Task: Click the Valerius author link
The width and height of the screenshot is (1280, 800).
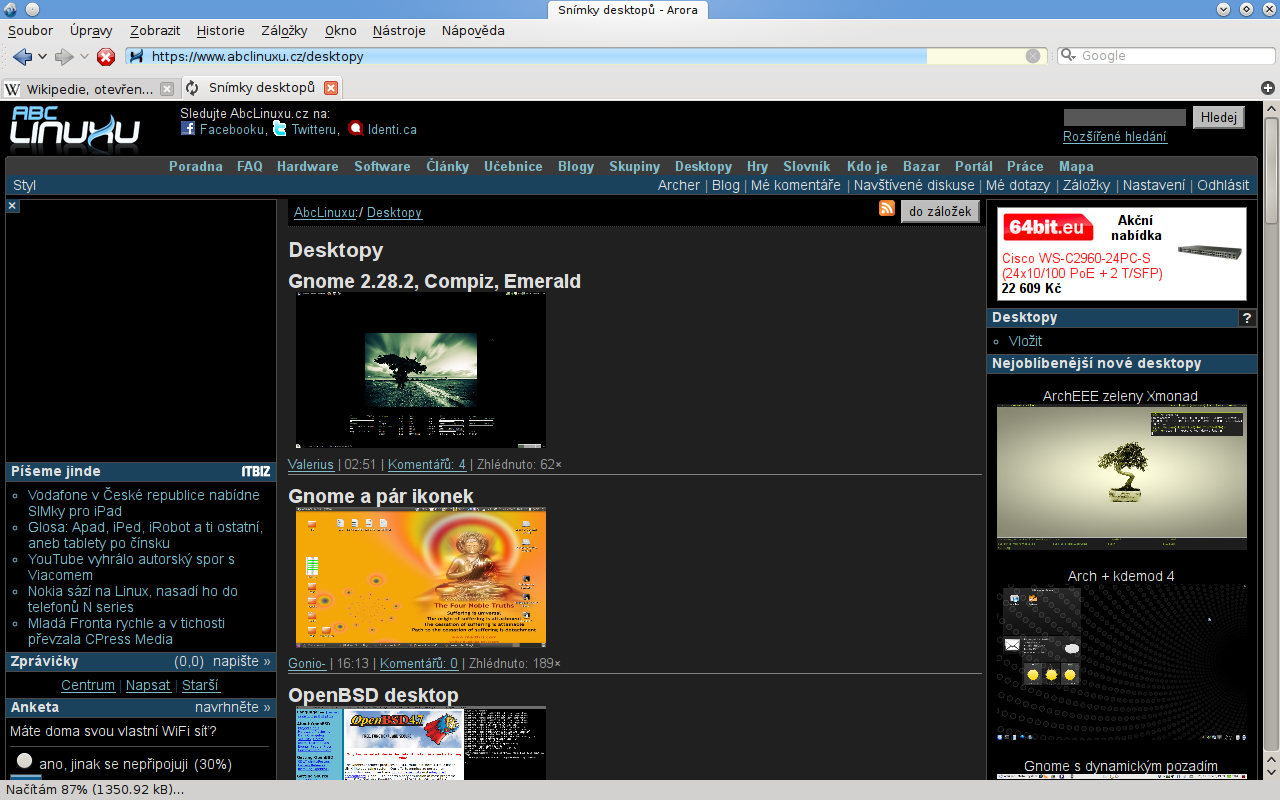Action: 311,464
